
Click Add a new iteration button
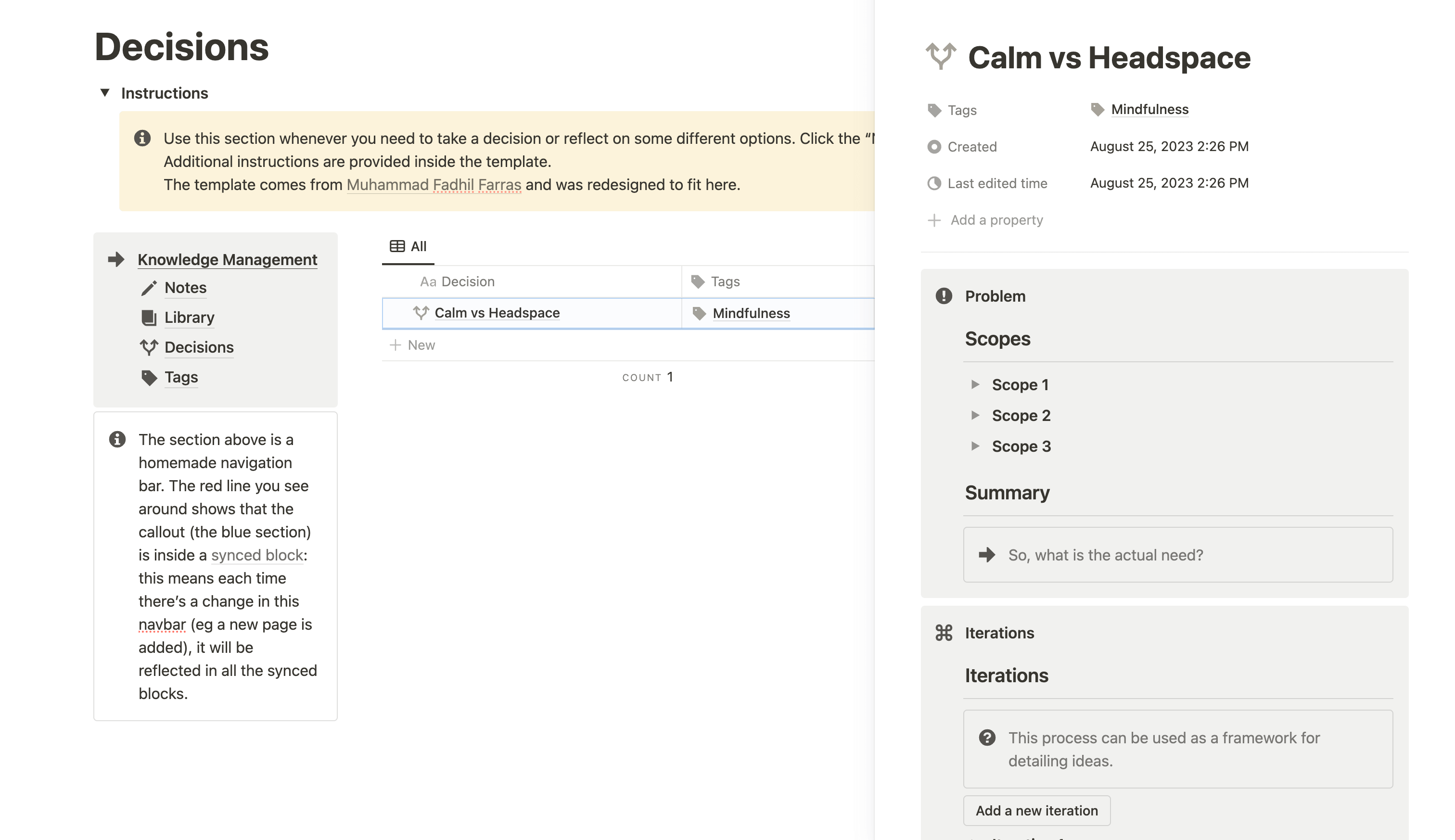[1037, 810]
